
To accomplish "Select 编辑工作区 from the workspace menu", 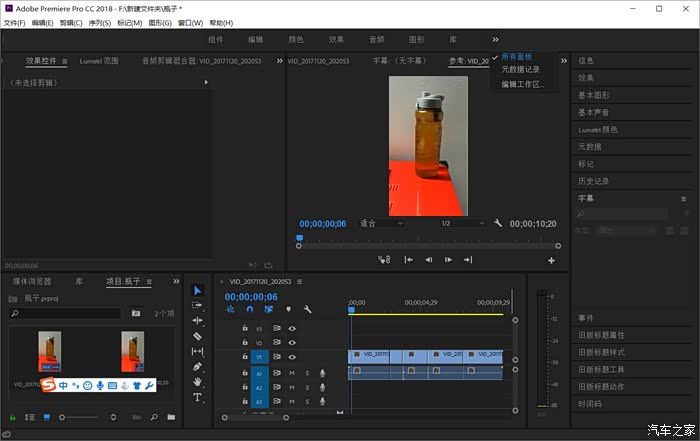I will click(523, 84).
